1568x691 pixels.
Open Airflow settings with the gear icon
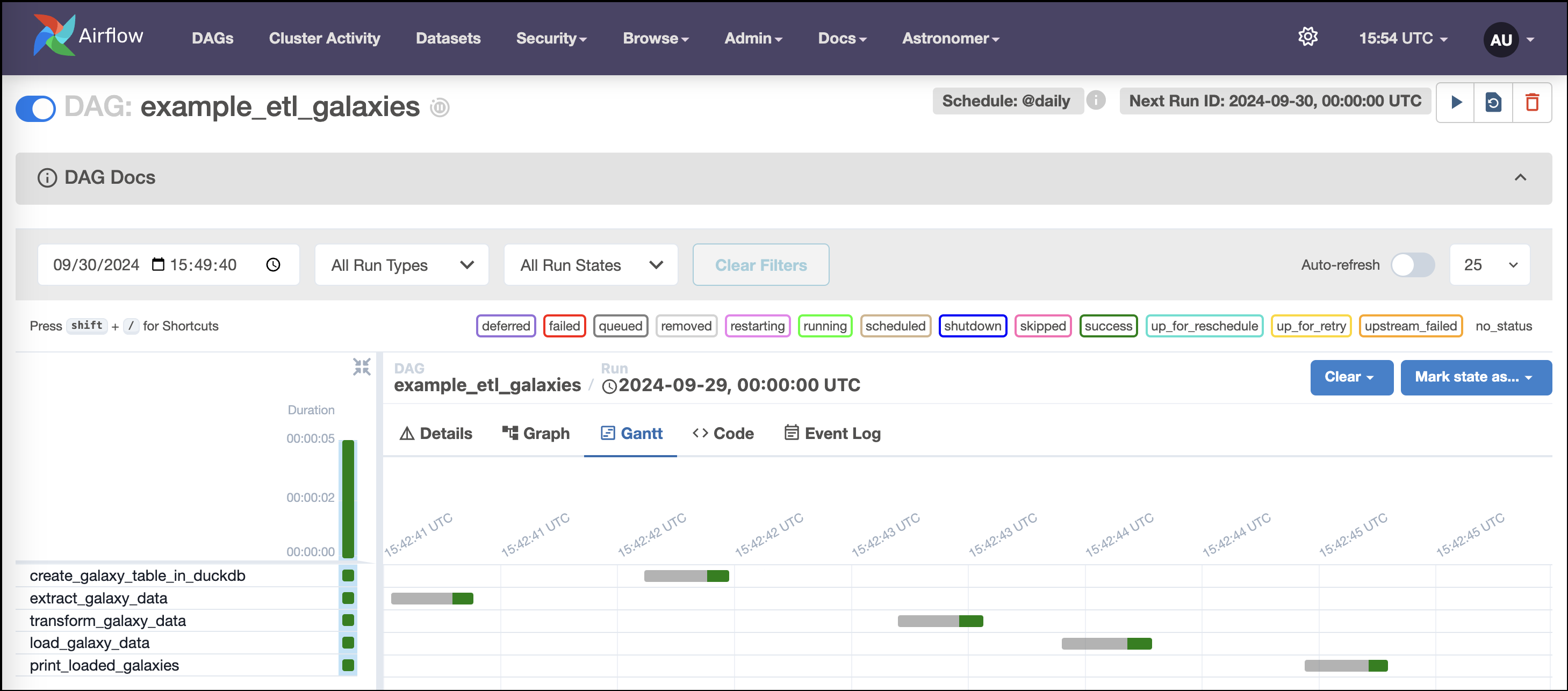(x=1308, y=37)
